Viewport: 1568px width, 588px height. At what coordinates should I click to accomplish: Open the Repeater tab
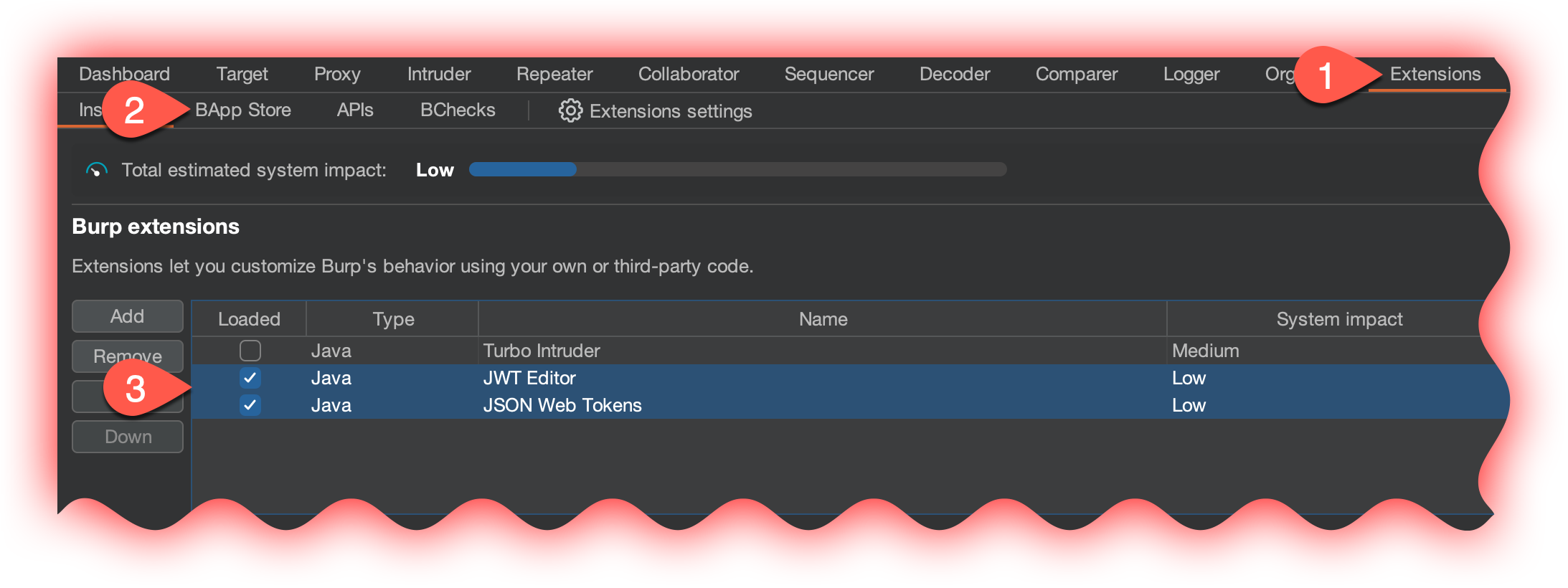554,74
